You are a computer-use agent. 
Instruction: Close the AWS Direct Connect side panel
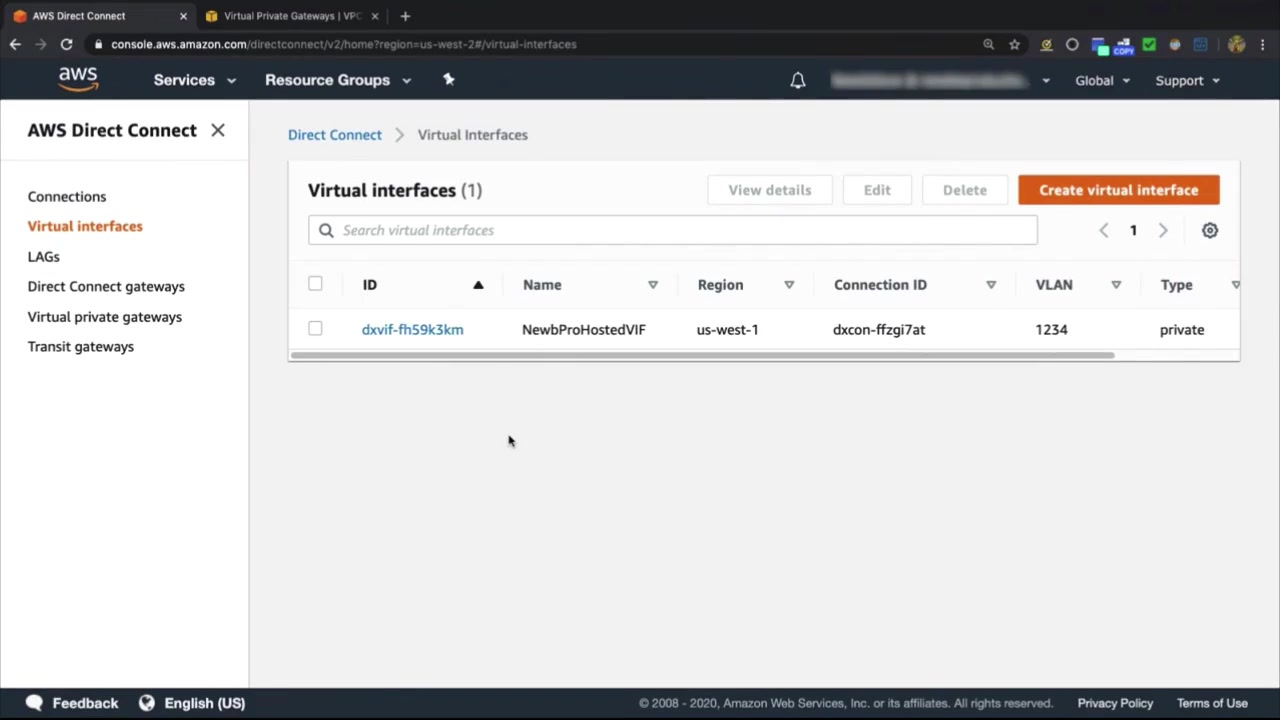tap(218, 130)
